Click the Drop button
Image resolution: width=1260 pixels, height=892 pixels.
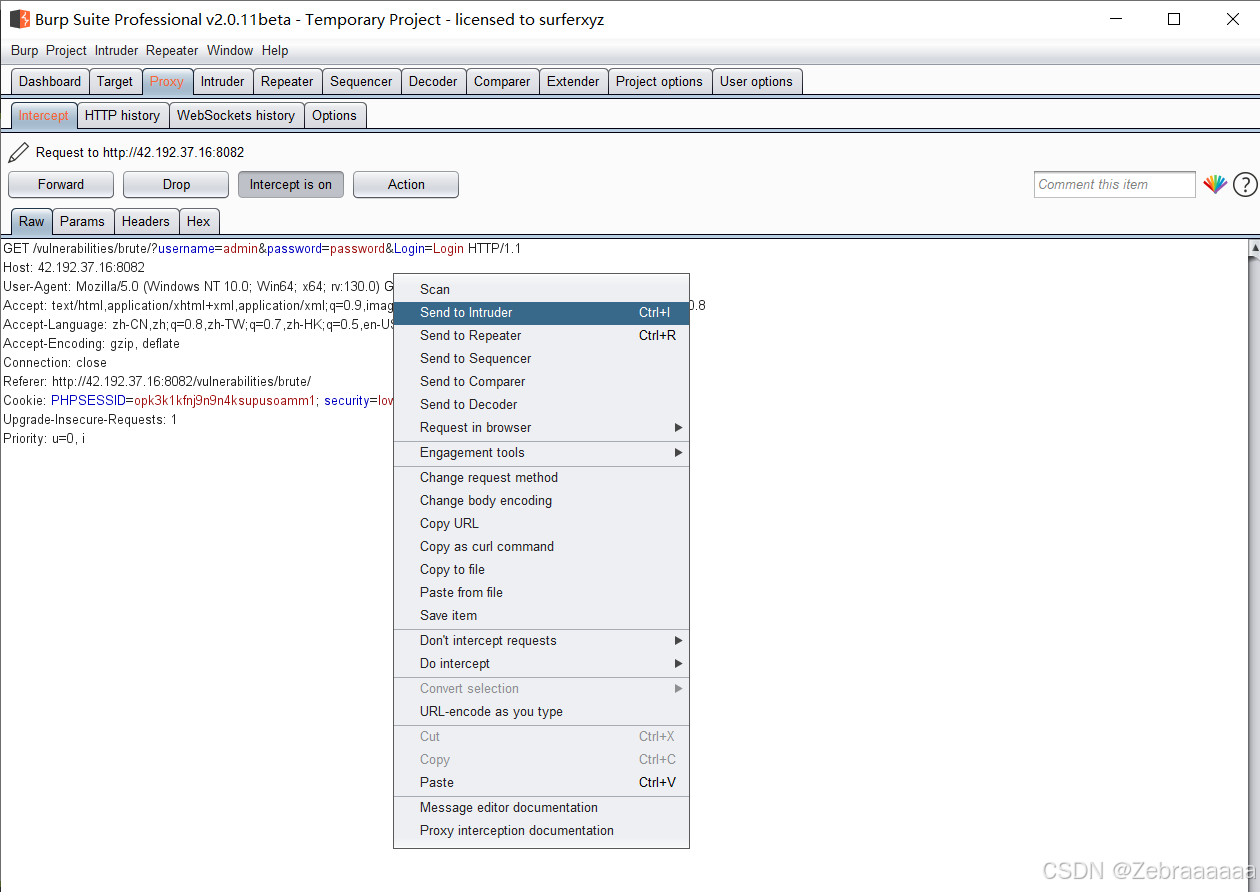pos(176,184)
